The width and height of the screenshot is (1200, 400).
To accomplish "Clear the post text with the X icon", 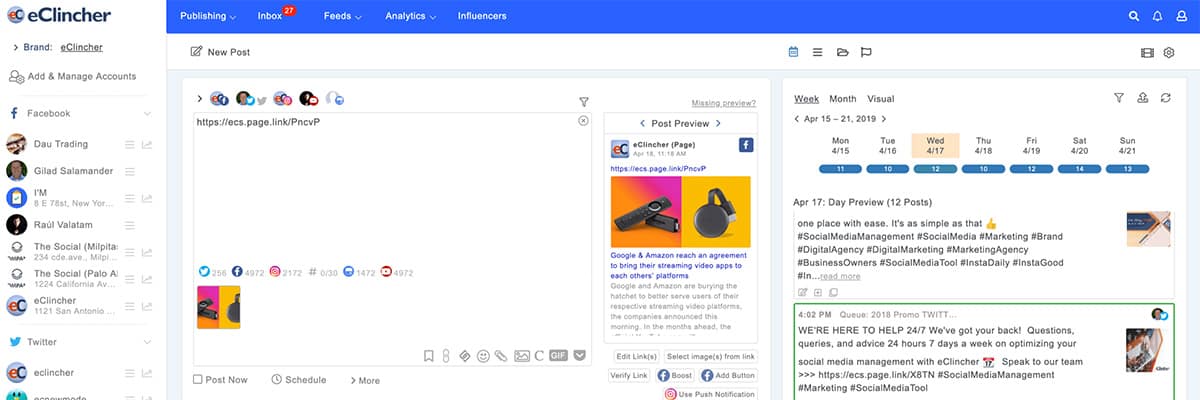I will (583, 121).
